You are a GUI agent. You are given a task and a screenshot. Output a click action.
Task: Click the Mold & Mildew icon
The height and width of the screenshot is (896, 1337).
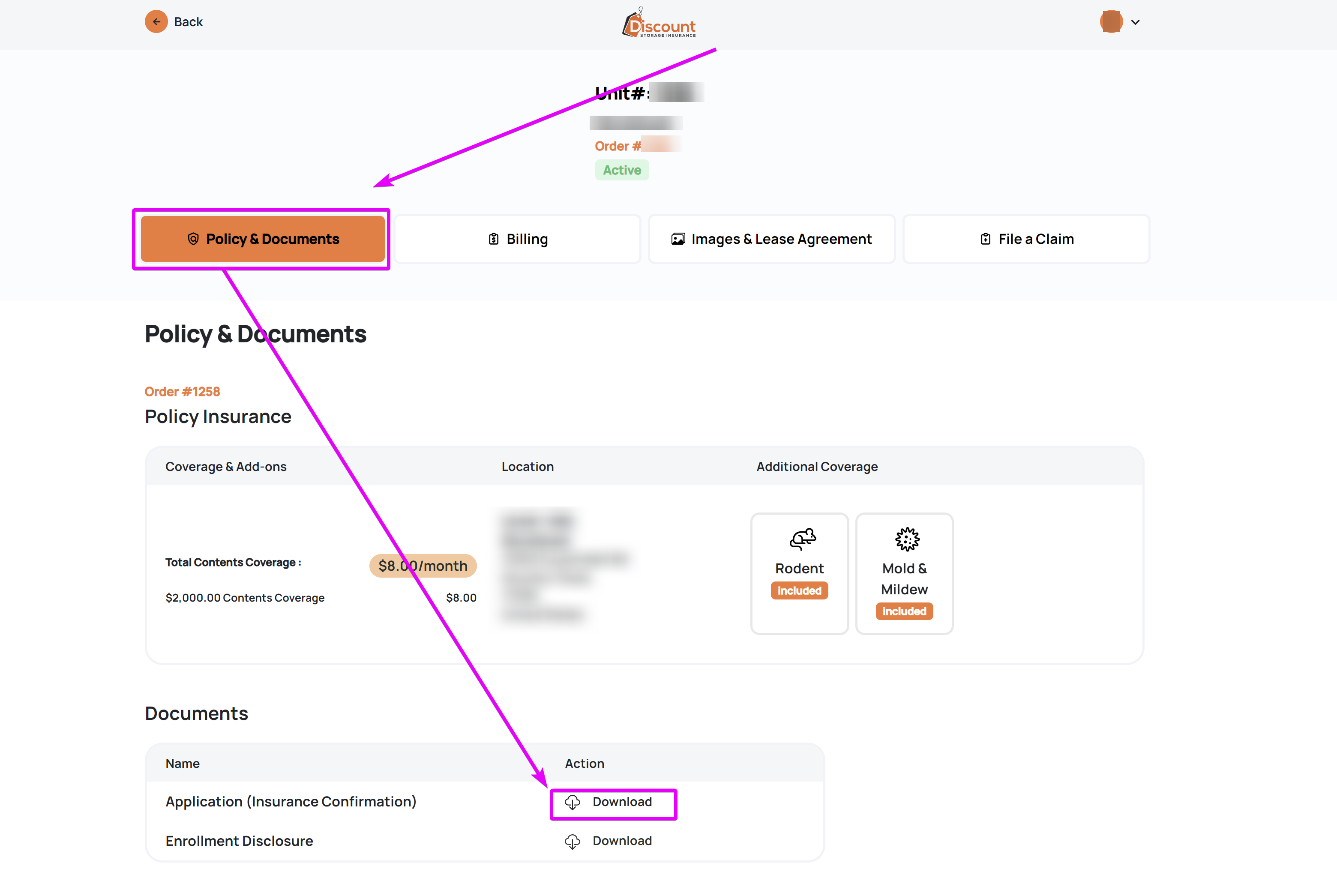(x=907, y=539)
